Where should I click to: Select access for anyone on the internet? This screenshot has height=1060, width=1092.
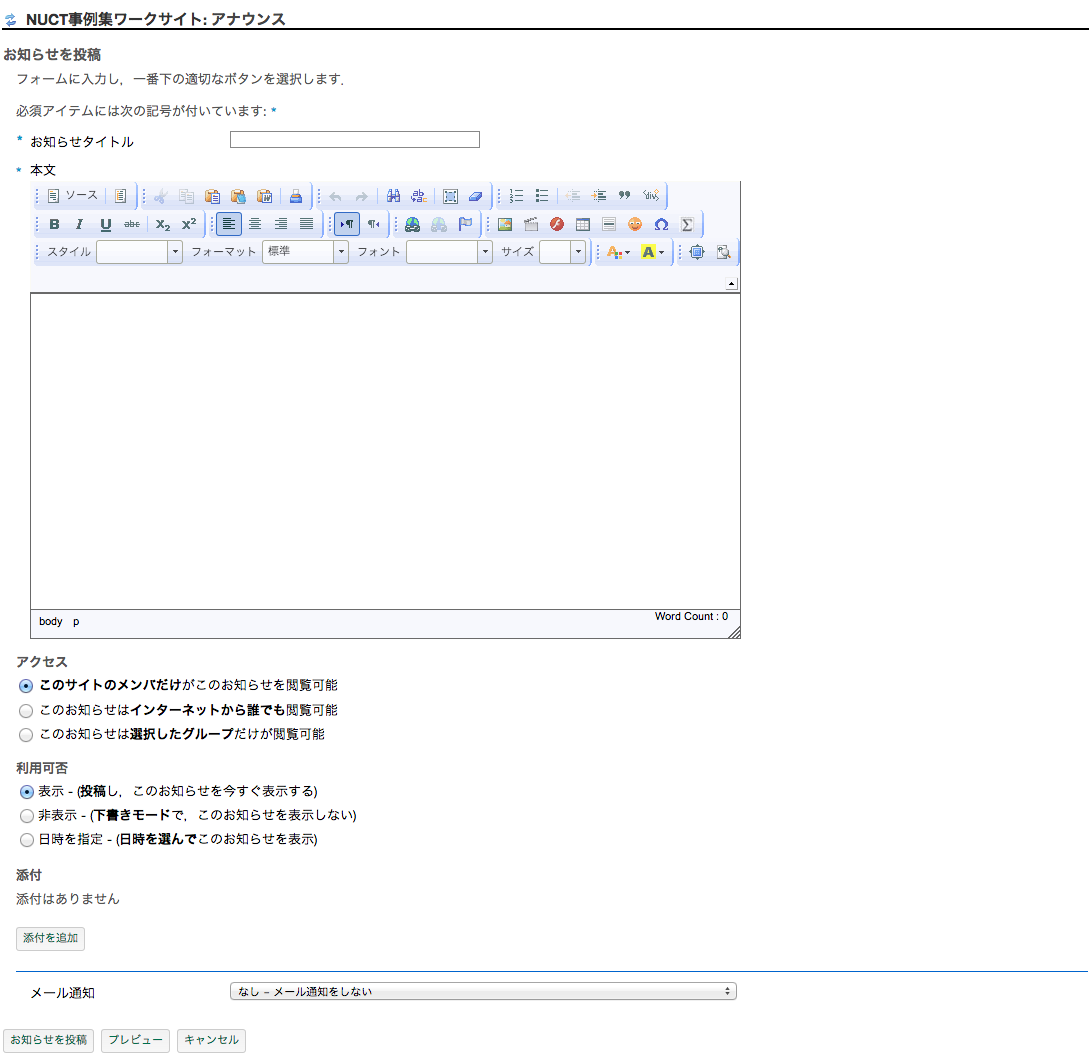[27, 711]
